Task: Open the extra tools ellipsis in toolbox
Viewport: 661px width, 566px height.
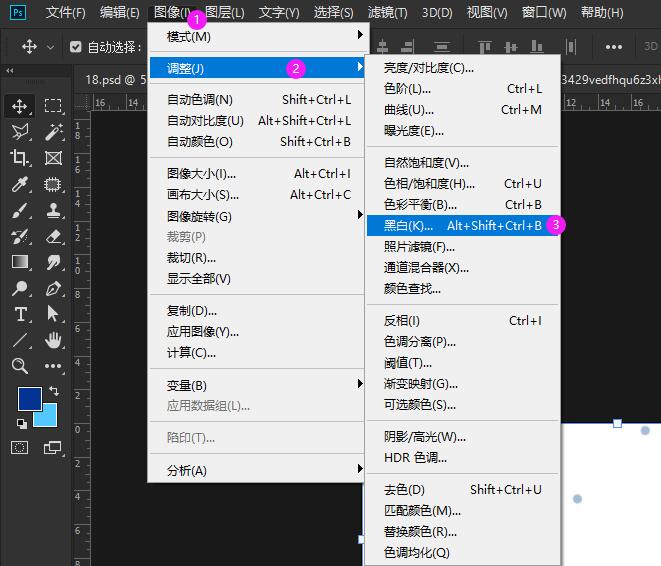Action: point(53,366)
